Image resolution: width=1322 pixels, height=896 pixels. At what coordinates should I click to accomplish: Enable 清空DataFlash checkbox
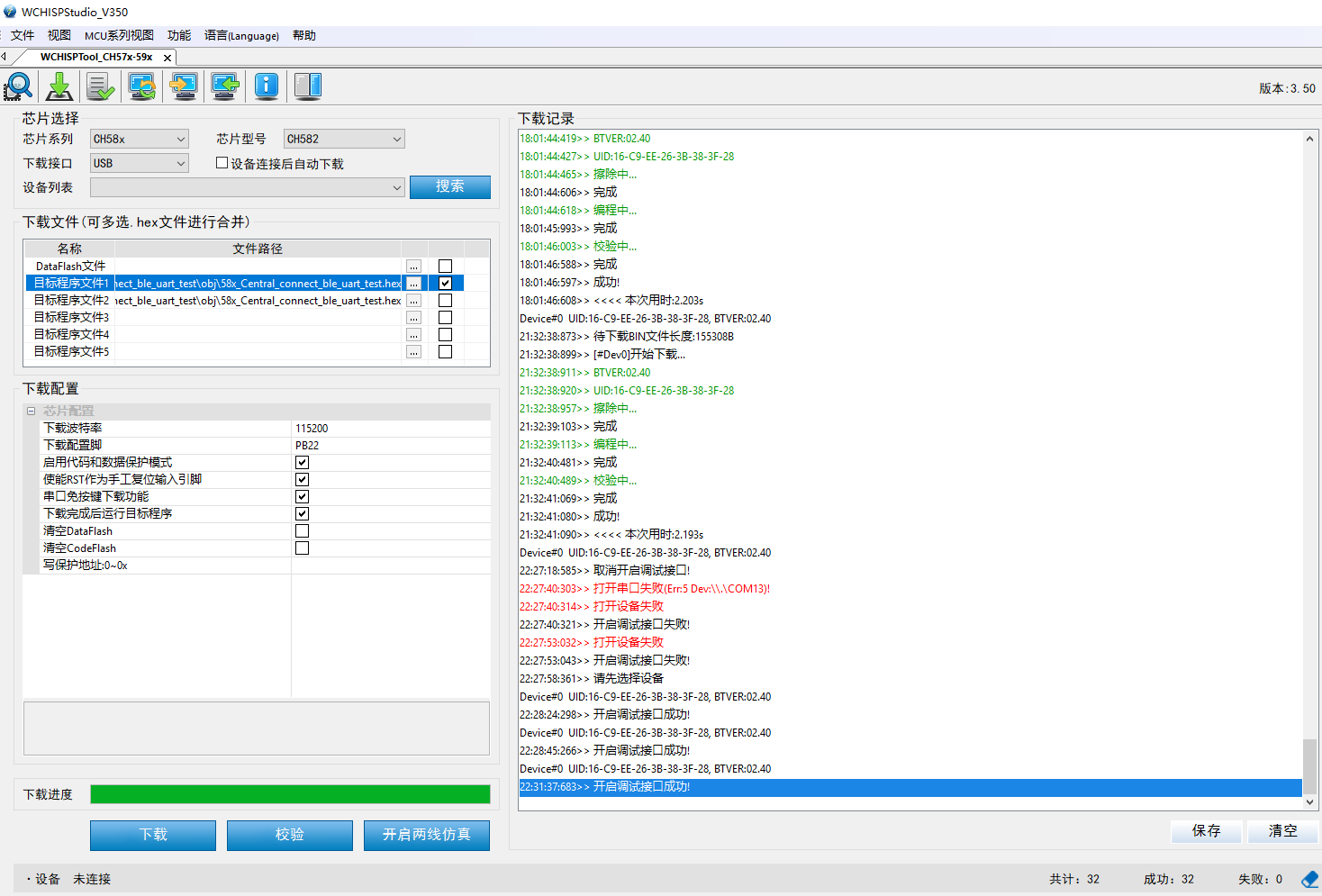pyautogui.click(x=302, y=531)
